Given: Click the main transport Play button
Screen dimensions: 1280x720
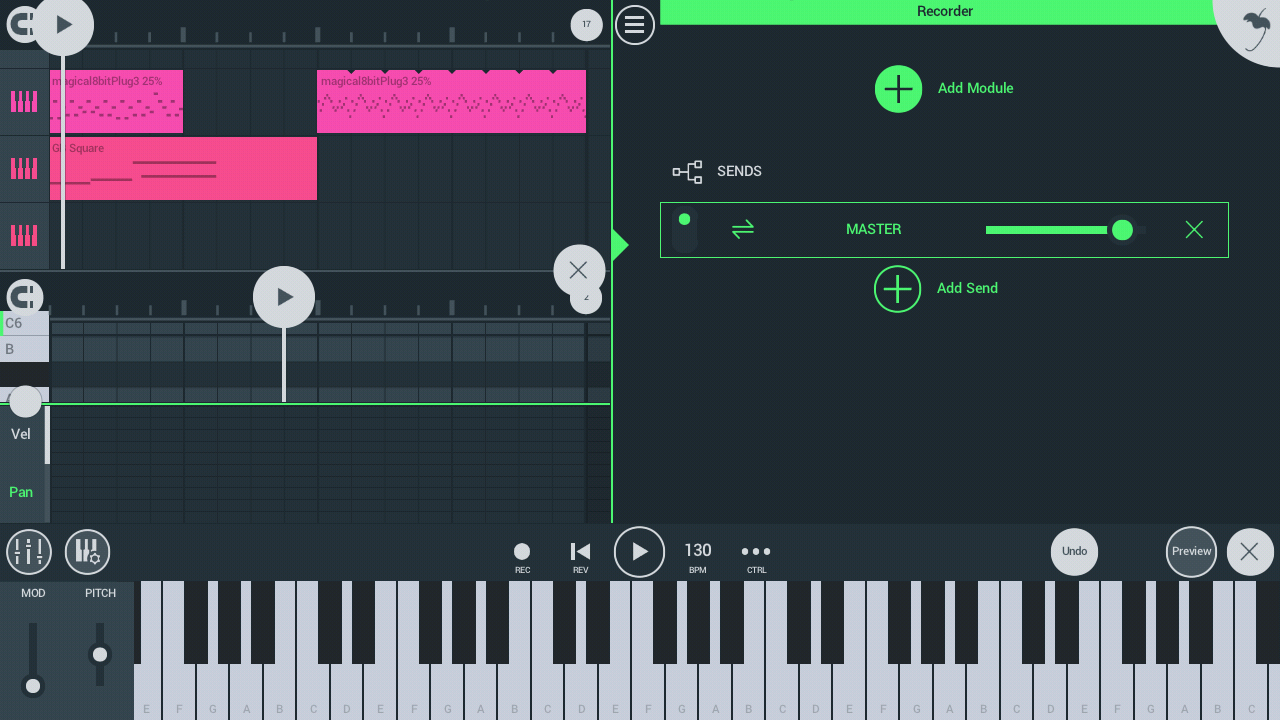Looking at the screenshot, I should tap(639, 552).
